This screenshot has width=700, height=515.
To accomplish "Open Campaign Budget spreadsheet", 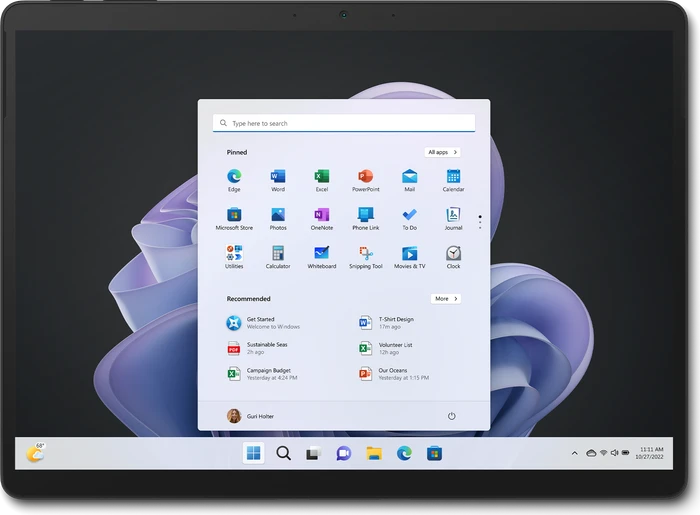I will [262, 374].
